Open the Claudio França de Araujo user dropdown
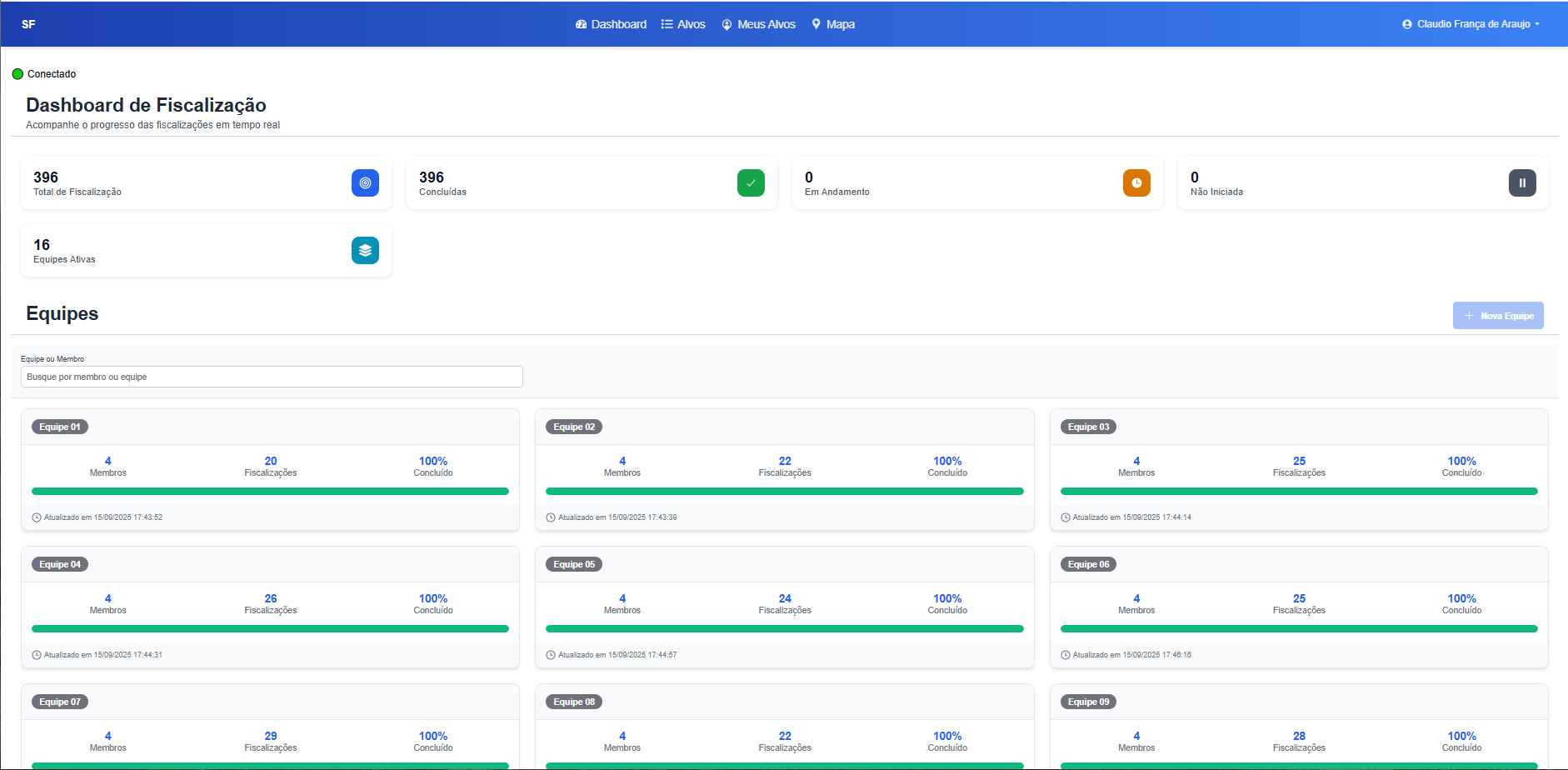The image size is (1568, 770). 1471,24
